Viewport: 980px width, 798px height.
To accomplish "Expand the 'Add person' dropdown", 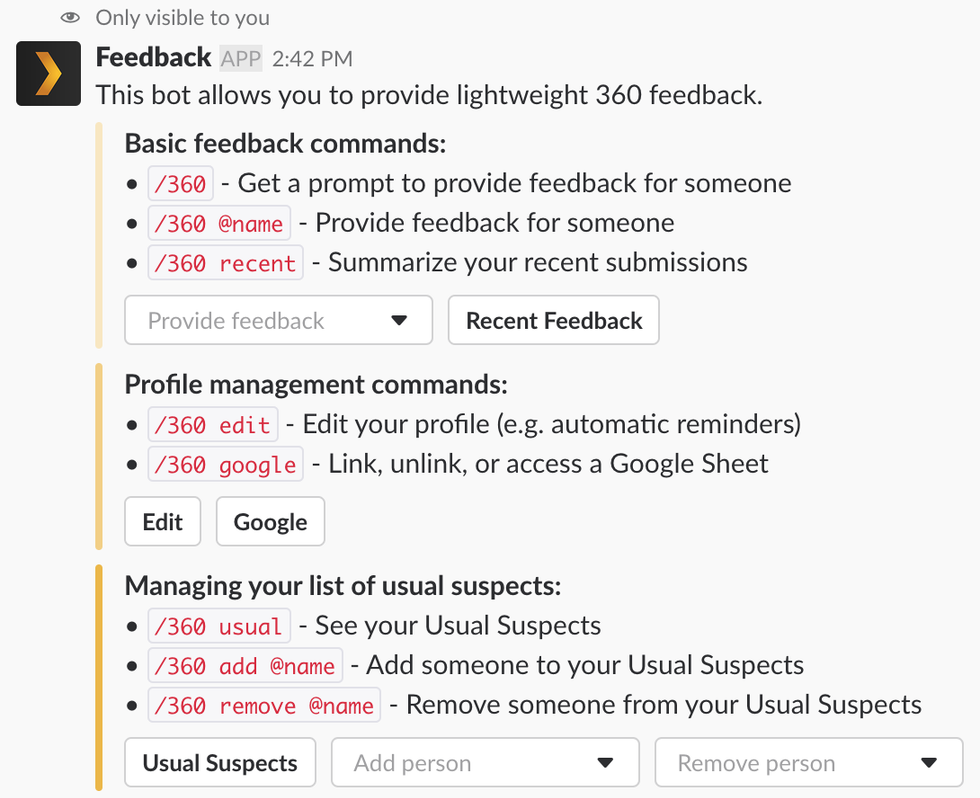I will pos(485,763).
